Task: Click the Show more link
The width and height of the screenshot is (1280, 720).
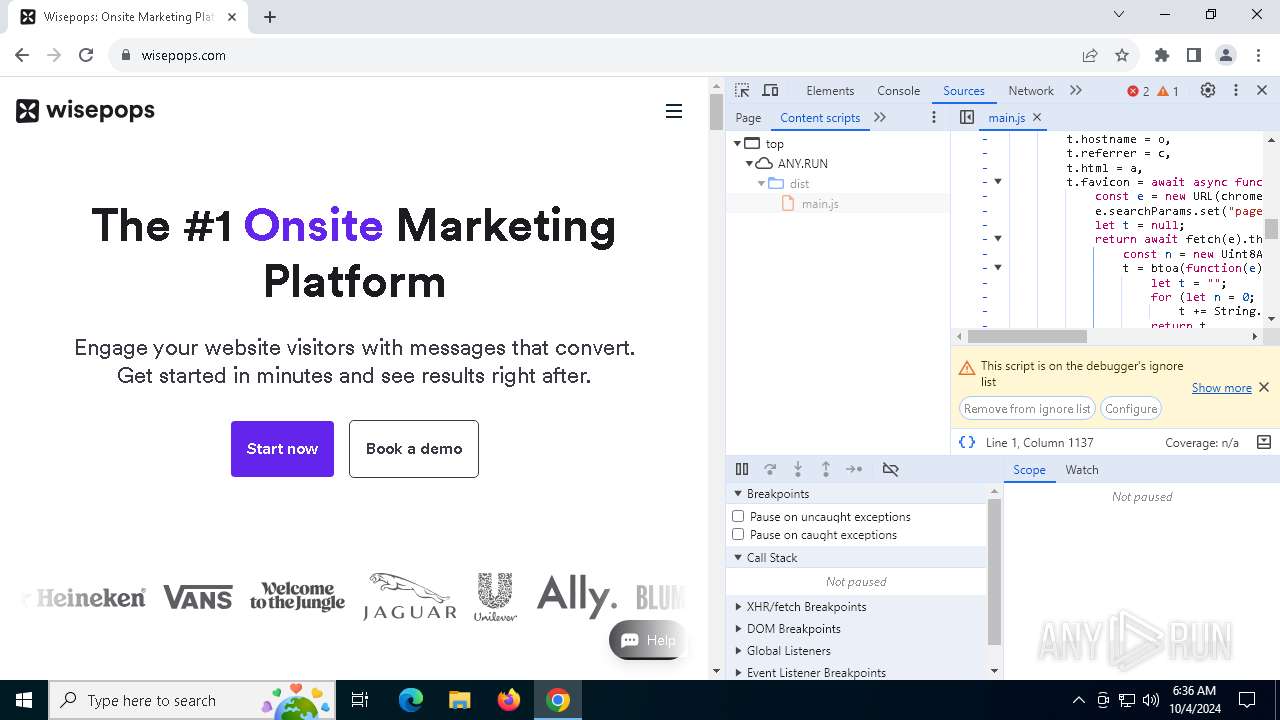Action: click(x=1221, y=387)
